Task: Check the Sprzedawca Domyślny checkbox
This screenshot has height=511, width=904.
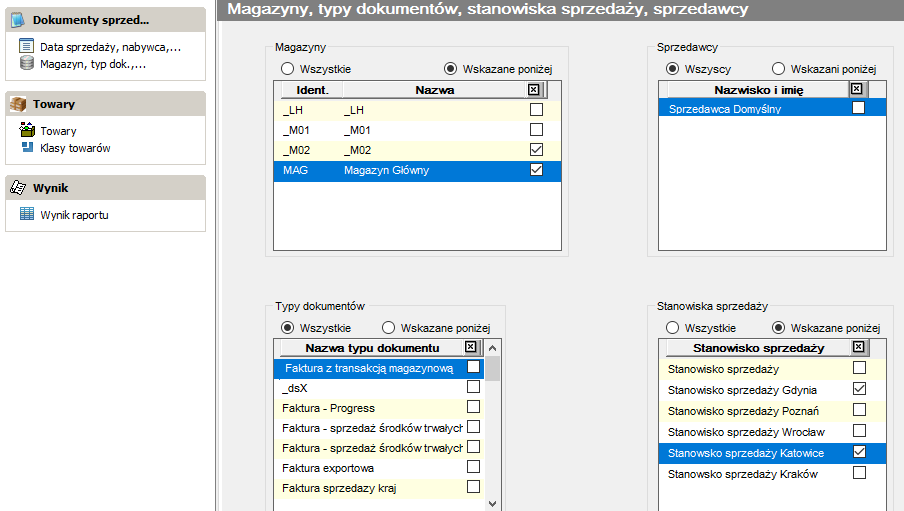Action: coord(858,107)
